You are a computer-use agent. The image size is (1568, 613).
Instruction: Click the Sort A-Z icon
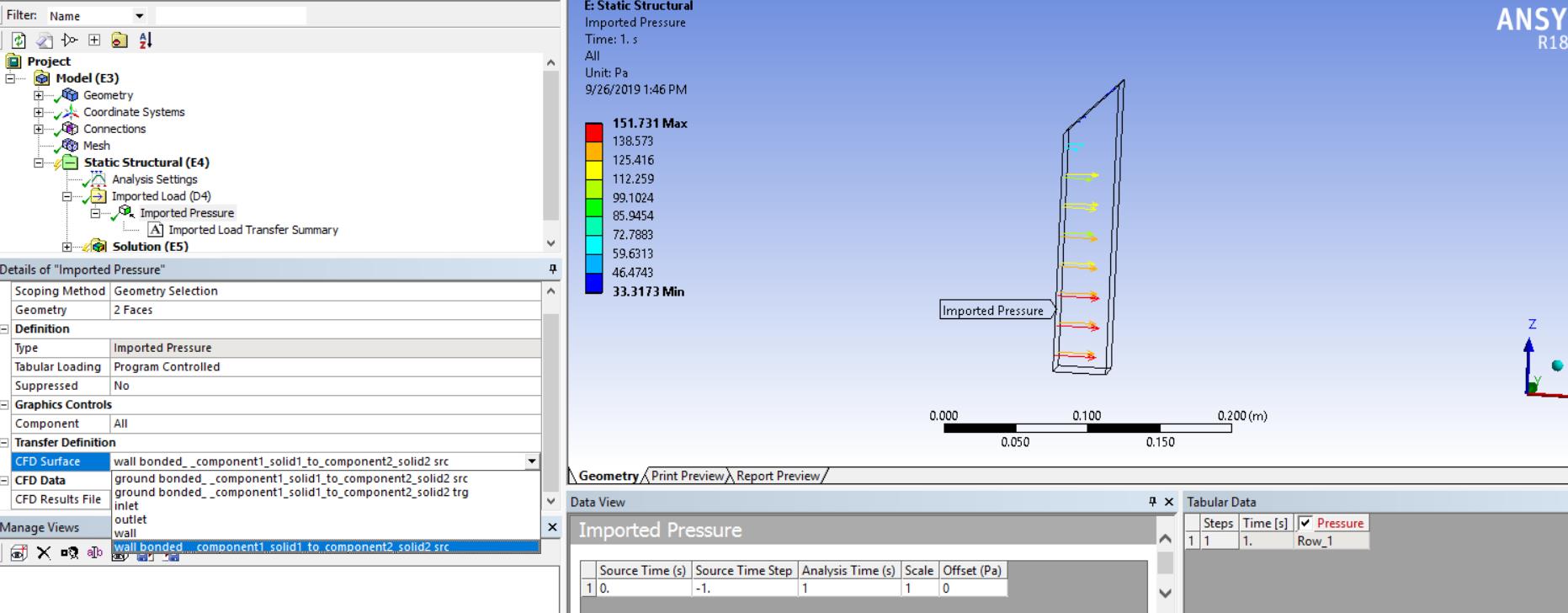pyautogui.click(x=146, y=40)
